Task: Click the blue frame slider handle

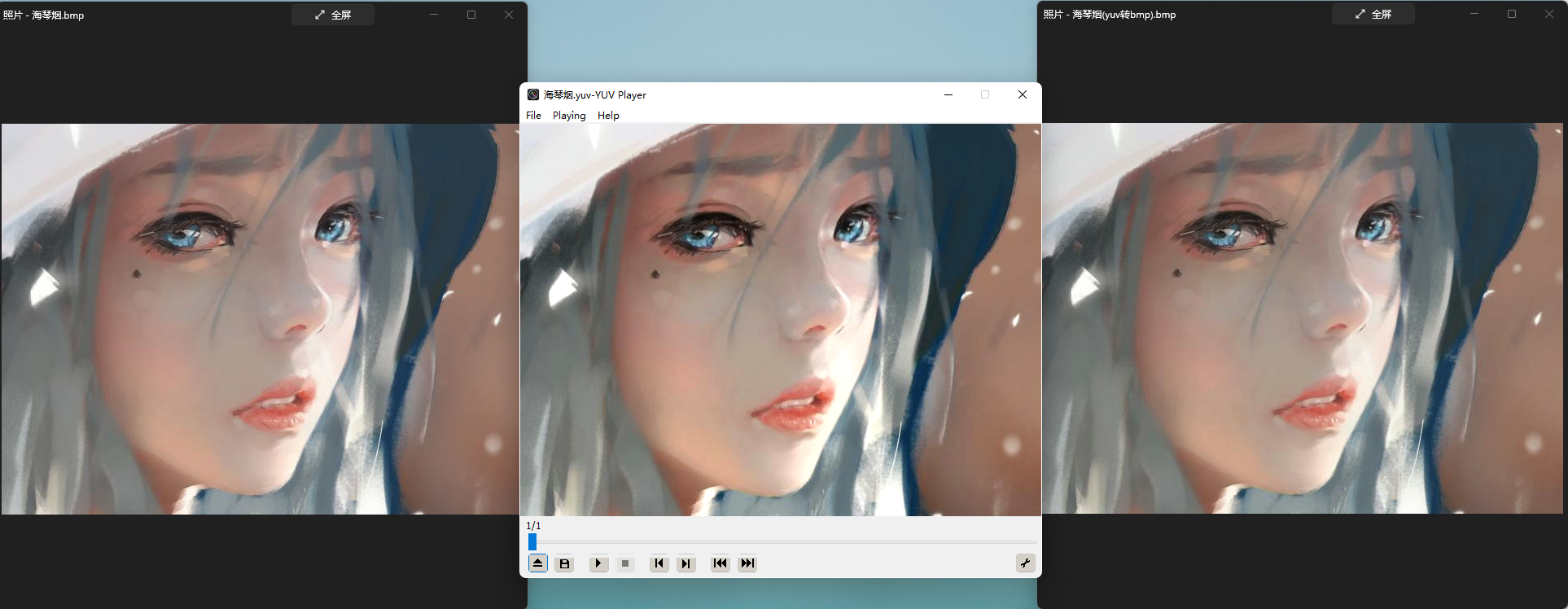Action: coord(532,542)
